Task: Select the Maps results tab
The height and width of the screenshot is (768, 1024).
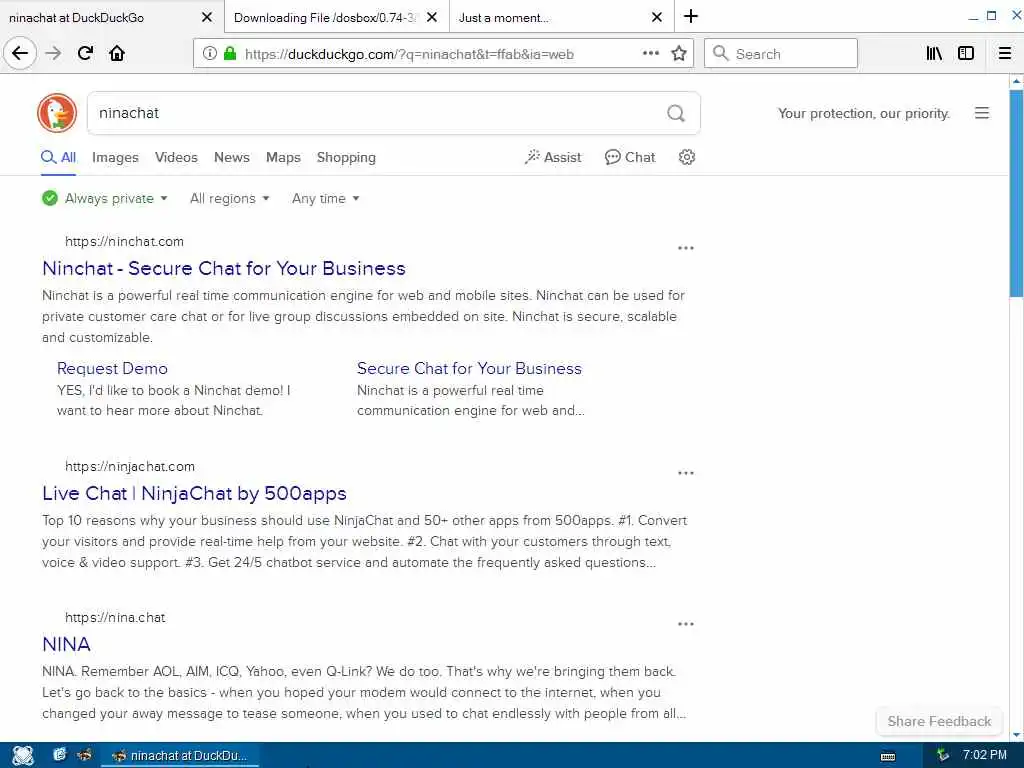Action: tap(283, 157)
